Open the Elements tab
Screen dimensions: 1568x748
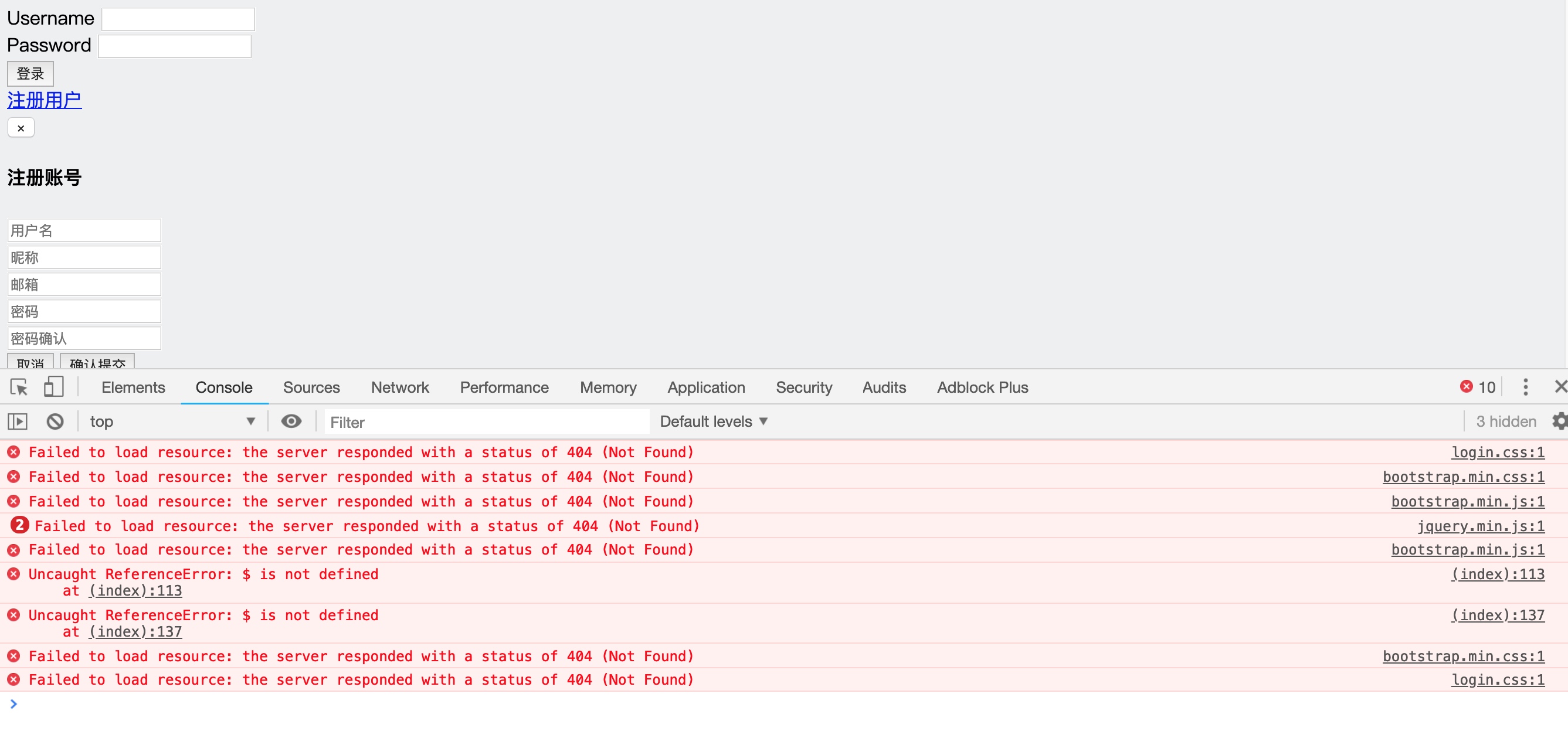pos(133,387)
